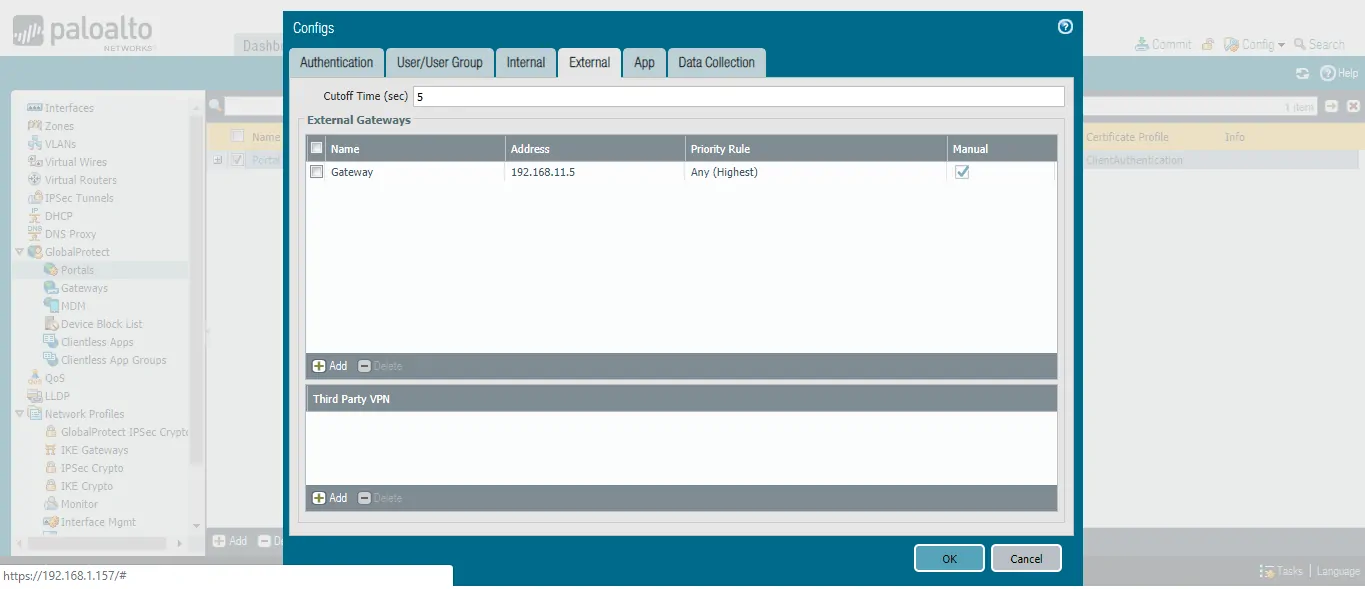The height and width of the screenshot is (589, 1365).
Task: Check the Gateway row checkbox
Action: 317,172
